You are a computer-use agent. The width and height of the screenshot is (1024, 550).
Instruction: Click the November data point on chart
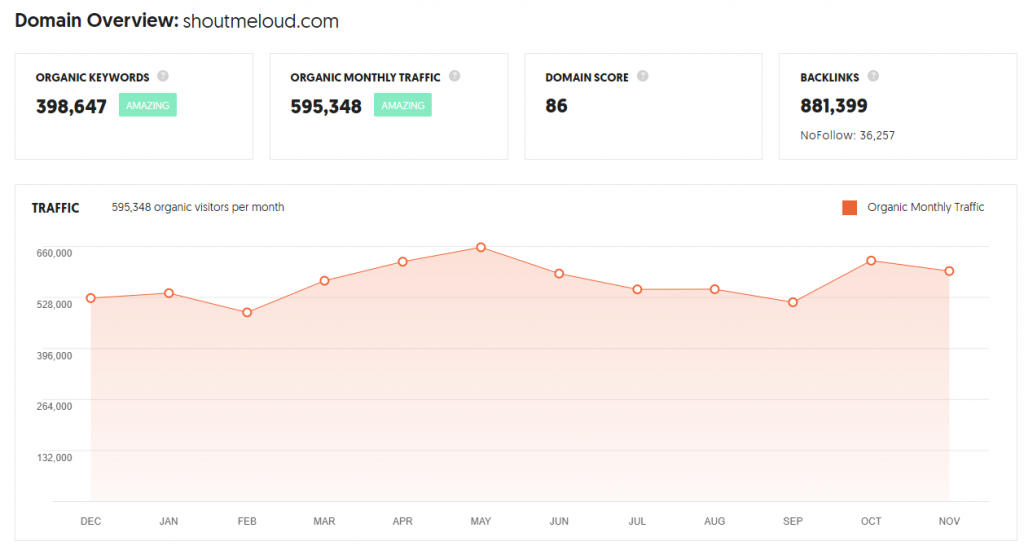coord(949,271)
